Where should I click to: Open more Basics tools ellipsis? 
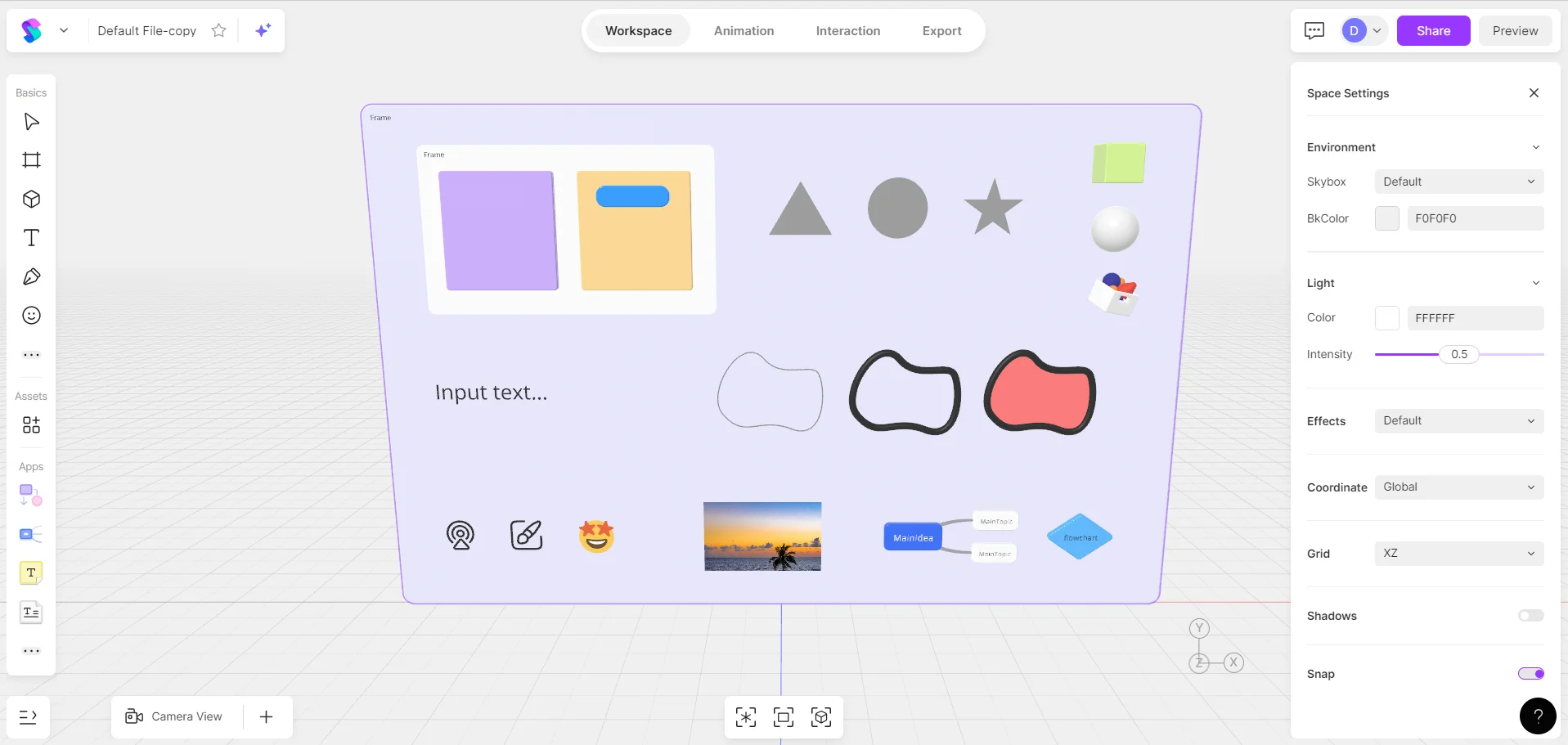(x=31, y=355)
